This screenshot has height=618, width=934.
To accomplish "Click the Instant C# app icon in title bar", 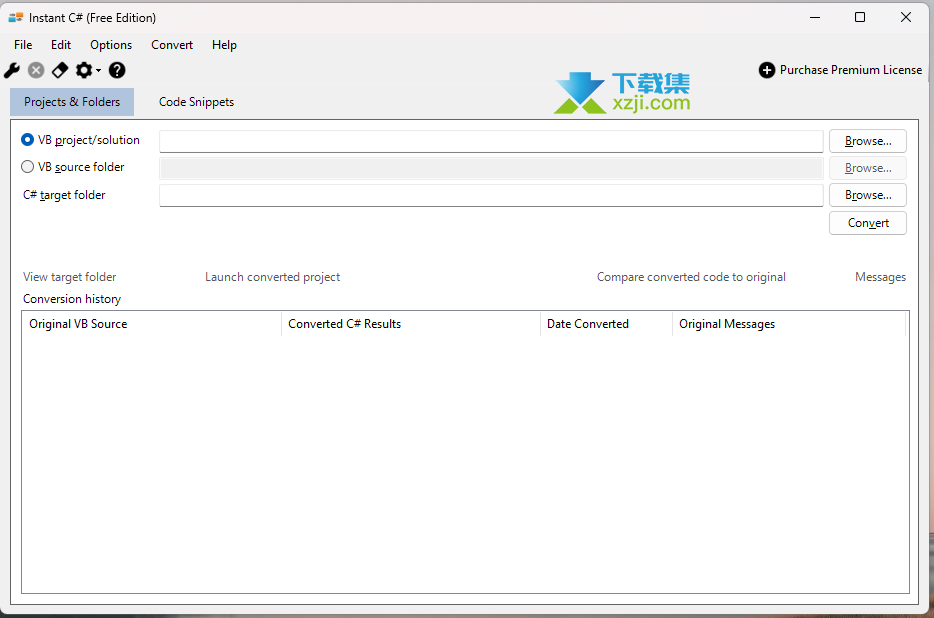I will pos(16,17).
